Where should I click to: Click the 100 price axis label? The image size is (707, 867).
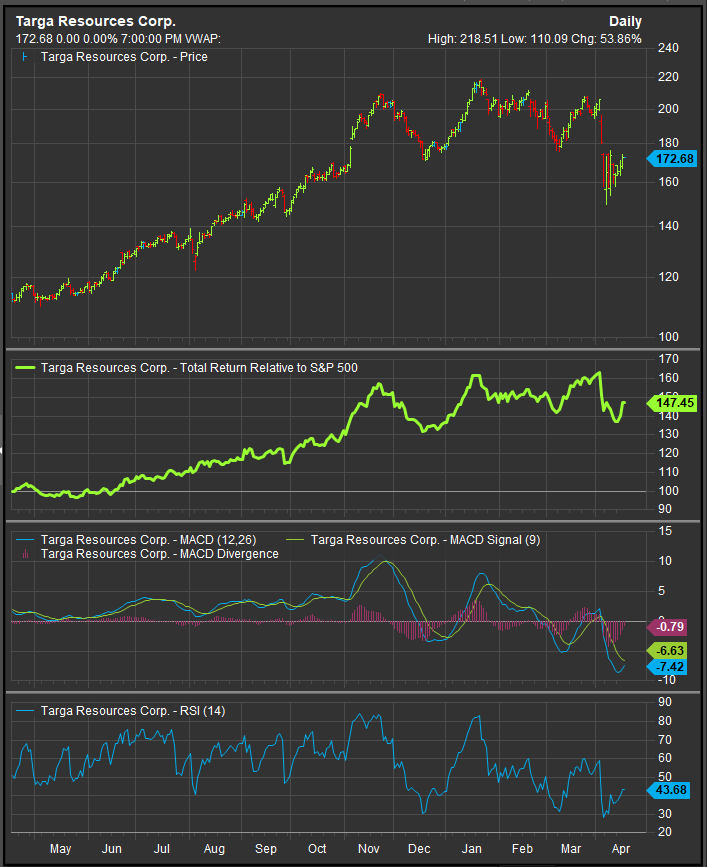(668, 337)
